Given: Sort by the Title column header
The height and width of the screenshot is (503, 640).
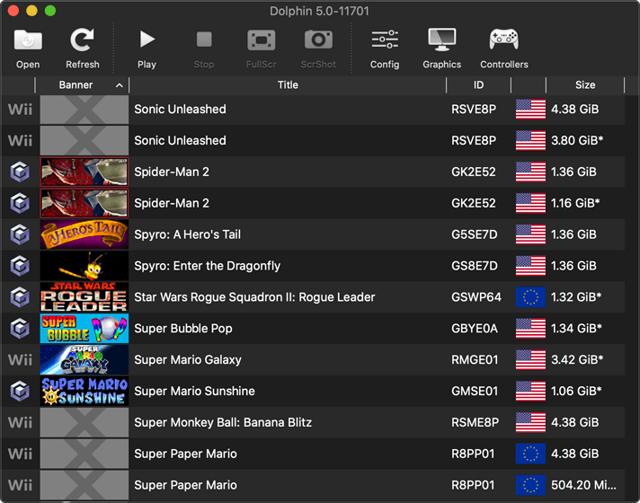Looking at the screenshot, I should coord(288,85).
